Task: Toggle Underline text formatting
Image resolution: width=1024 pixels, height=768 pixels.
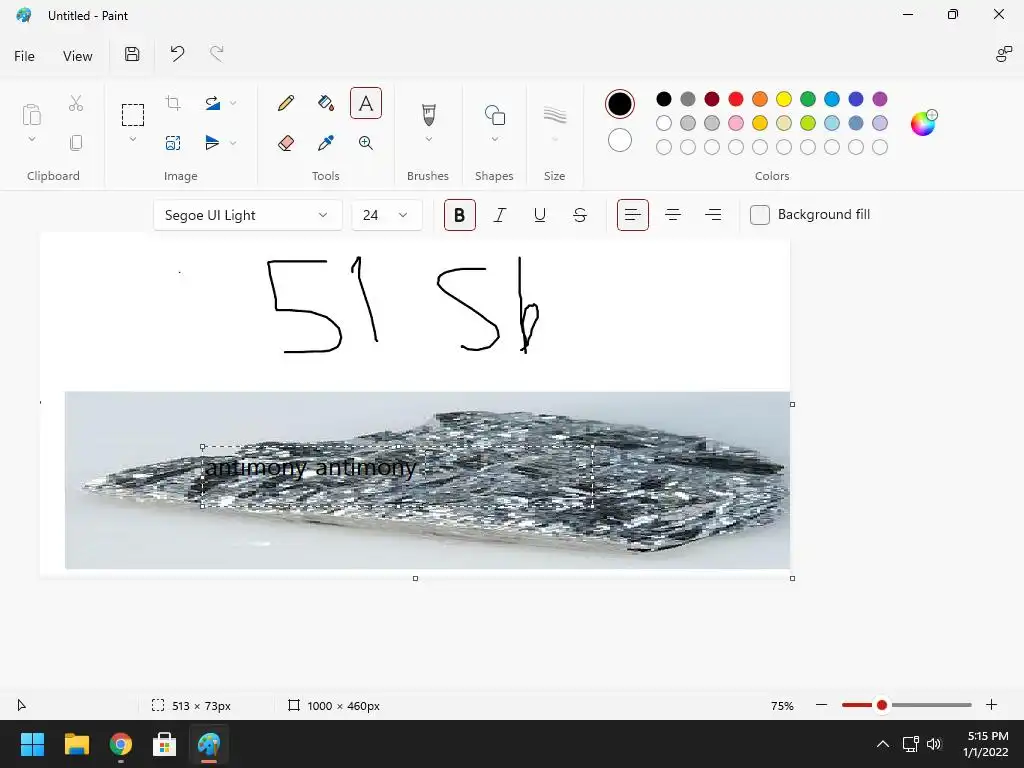Action: (539, 215)
